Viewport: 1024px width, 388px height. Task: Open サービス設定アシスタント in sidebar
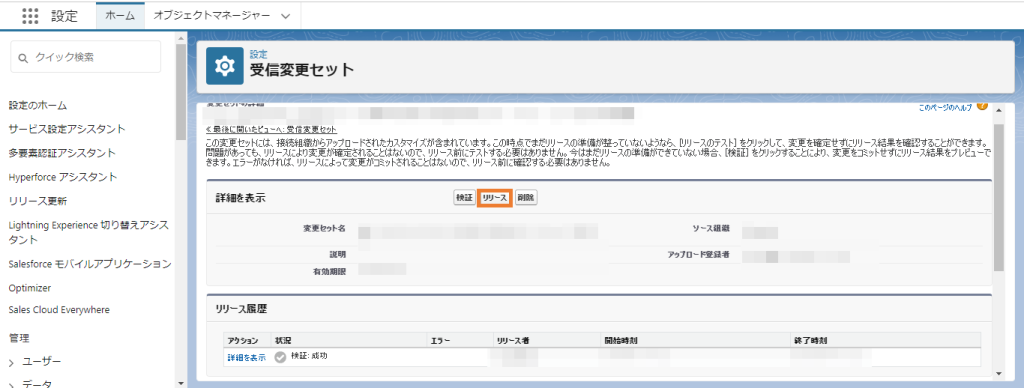tap(67, 129)
